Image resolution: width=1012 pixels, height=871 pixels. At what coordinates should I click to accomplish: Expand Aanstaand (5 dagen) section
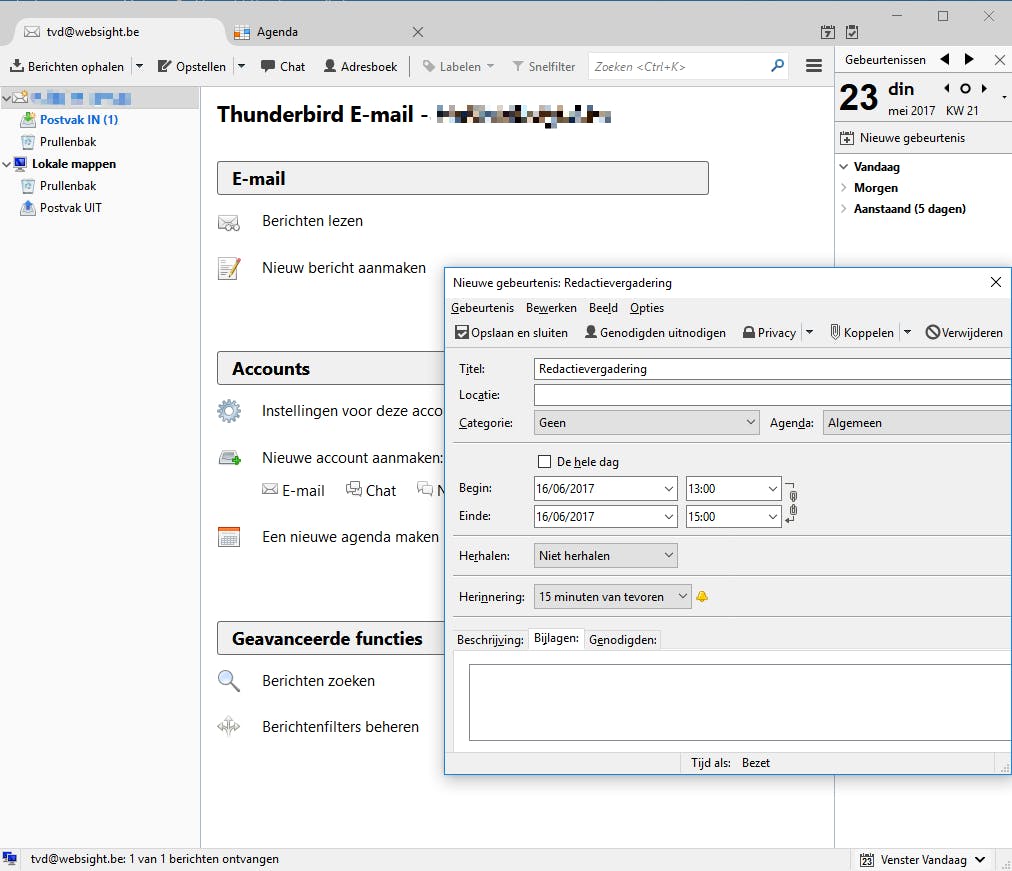coord(844,208)
